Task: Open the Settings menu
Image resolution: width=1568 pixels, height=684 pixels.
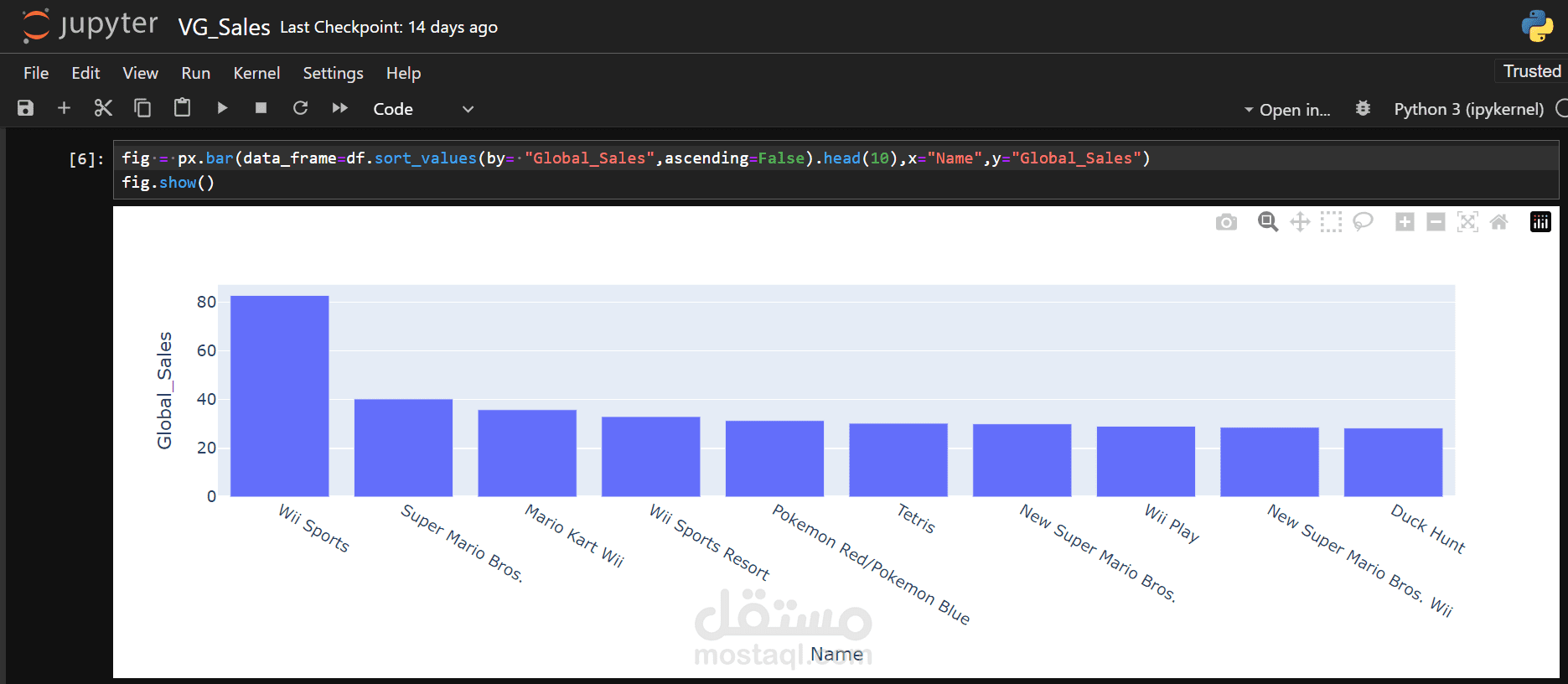Action: pyautogui.click(x=333, y=73)
